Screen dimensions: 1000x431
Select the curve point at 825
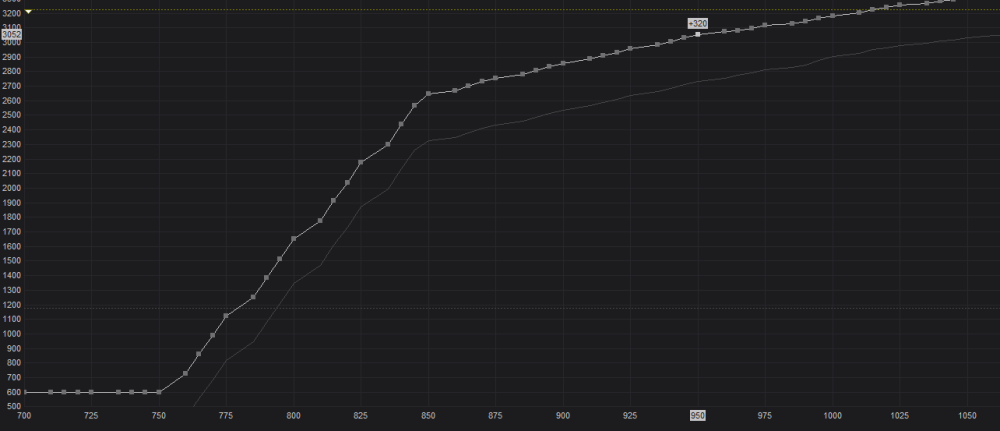coord(361,162)
